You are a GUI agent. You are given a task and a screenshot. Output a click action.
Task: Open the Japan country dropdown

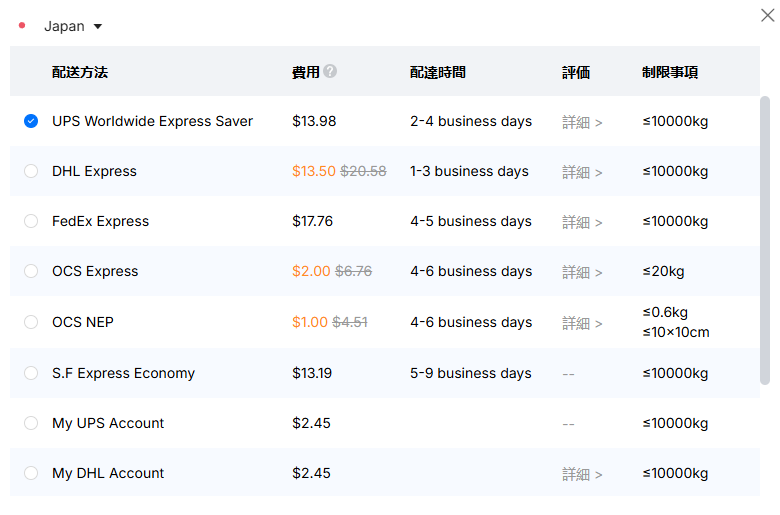(73, 26)
